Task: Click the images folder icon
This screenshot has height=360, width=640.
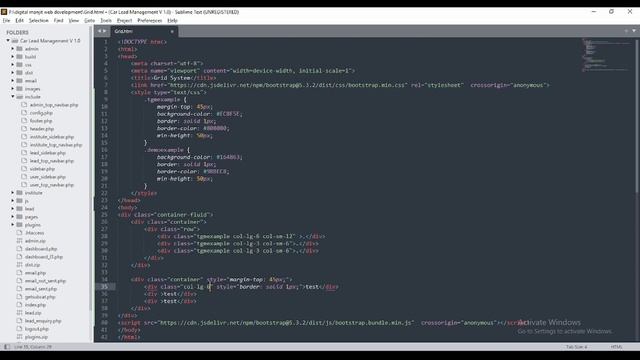Action: point(19,89)
